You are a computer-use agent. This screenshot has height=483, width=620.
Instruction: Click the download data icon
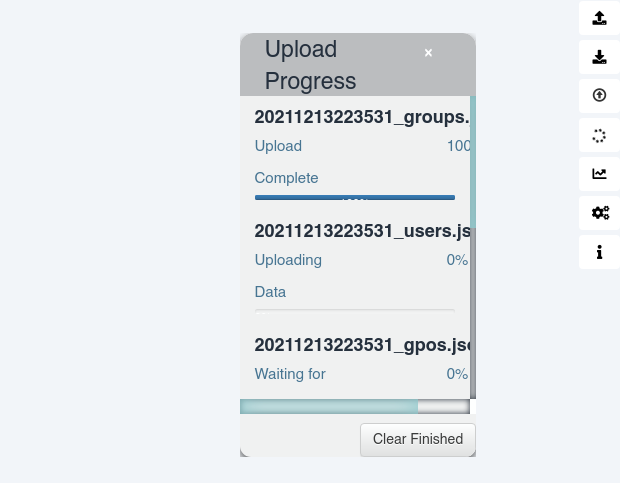(x=599, y=57)
